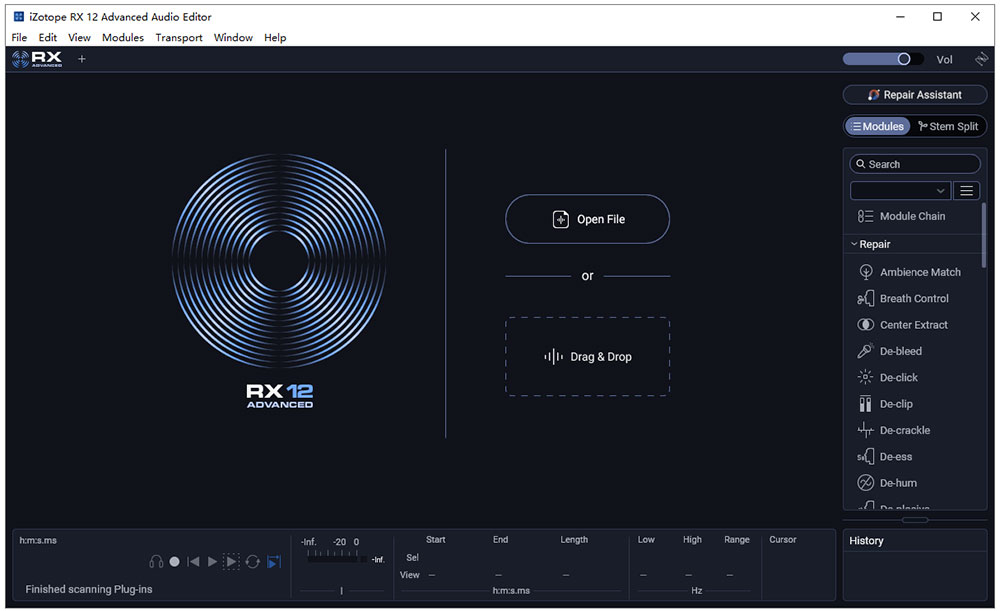Click the h:m:s.ms unit under Sel/View
Screen dimensions: 1000x611
point(511,591)
